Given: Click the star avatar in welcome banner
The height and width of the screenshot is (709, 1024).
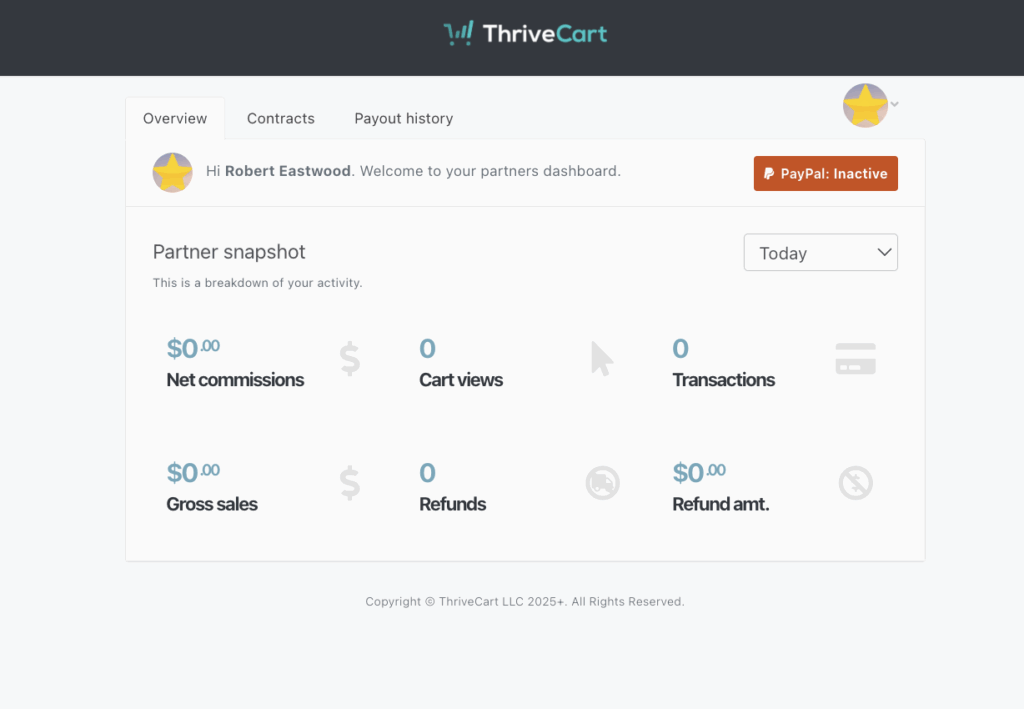Looking at the screenshot, I should tap(172, 172).
